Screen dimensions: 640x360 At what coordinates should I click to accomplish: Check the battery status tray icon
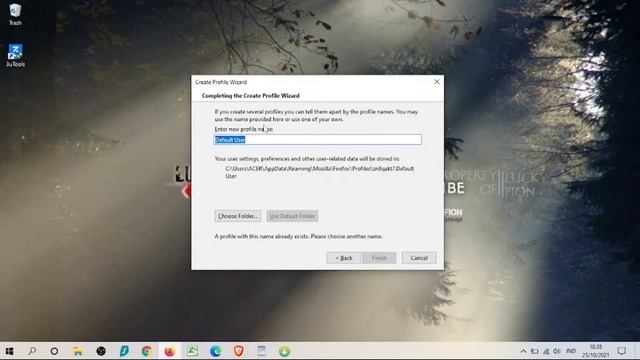pos(535,351)
